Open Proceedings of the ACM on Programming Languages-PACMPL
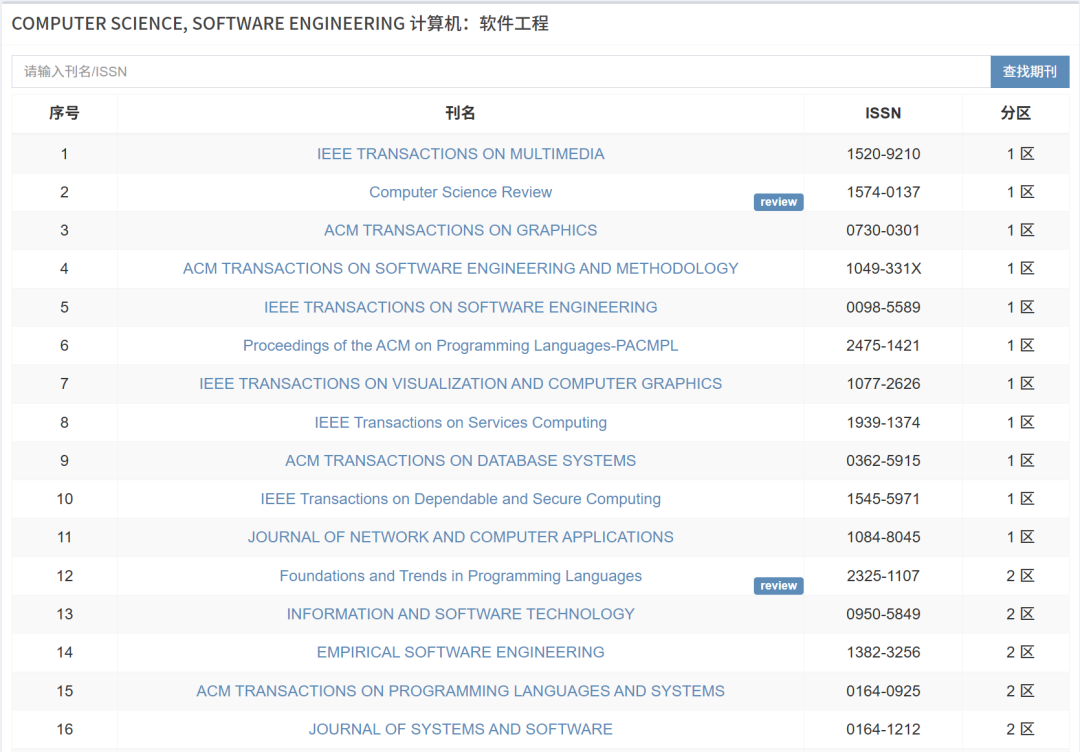 (x=460, y=346)
